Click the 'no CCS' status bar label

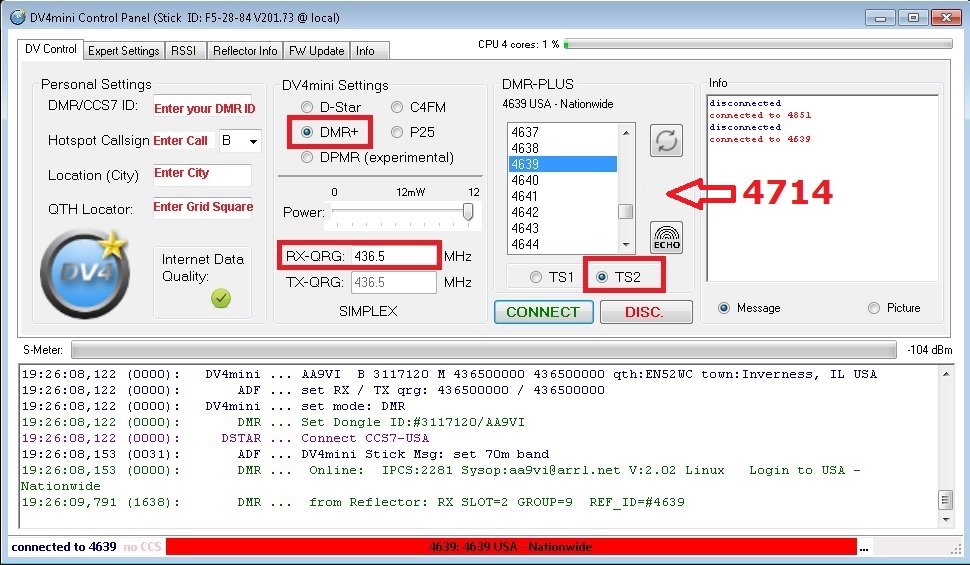tap(142, 547)
